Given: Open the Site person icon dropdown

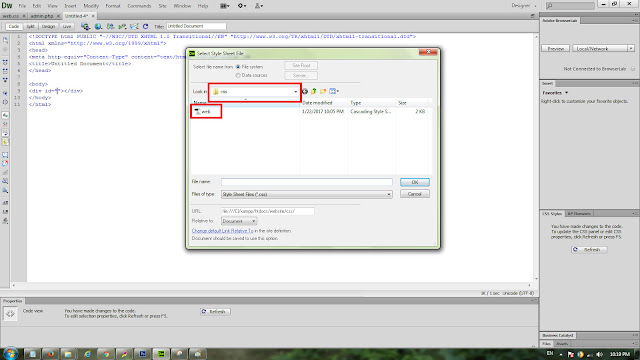Looking at the screenshot, I should tap(259, 6).
